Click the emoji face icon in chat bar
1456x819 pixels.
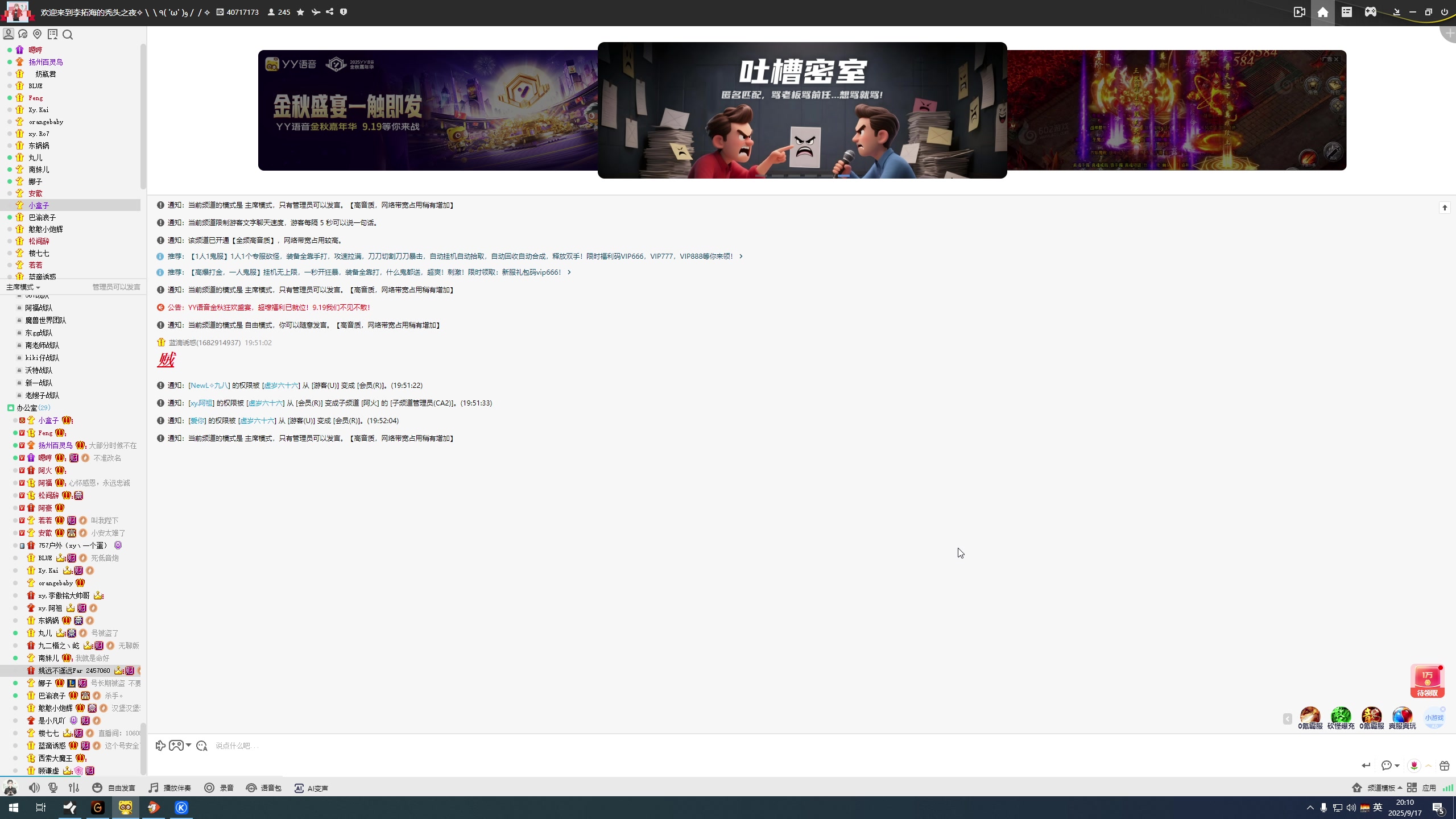(202, 746)
